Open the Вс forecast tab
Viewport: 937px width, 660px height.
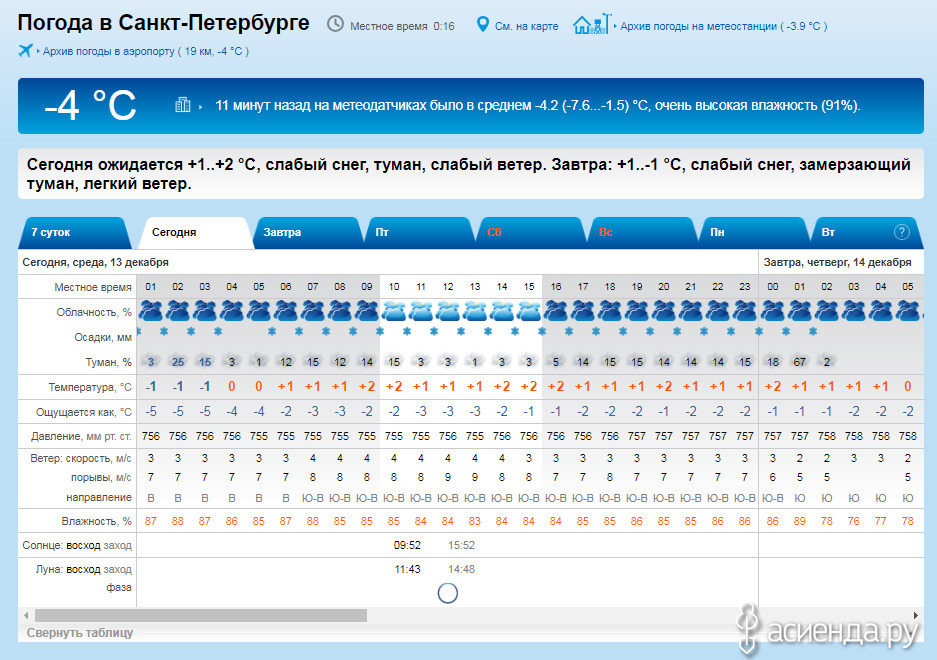click(642, 233)
